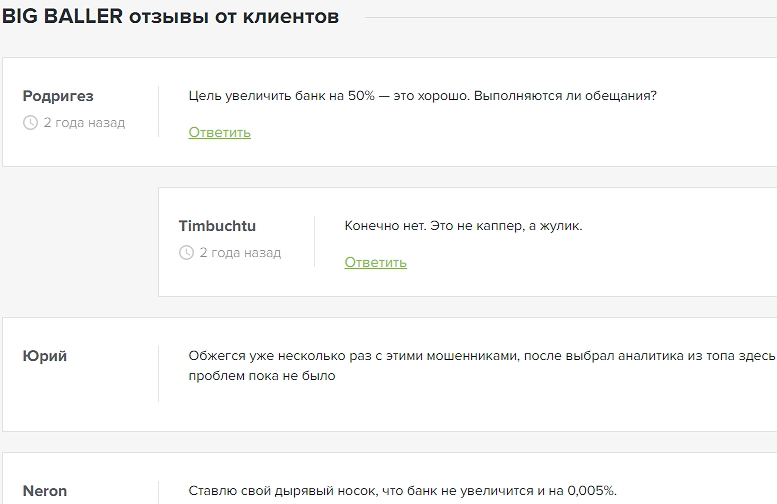Click Ответить under Timbuchtu's reply

(375, 262)
